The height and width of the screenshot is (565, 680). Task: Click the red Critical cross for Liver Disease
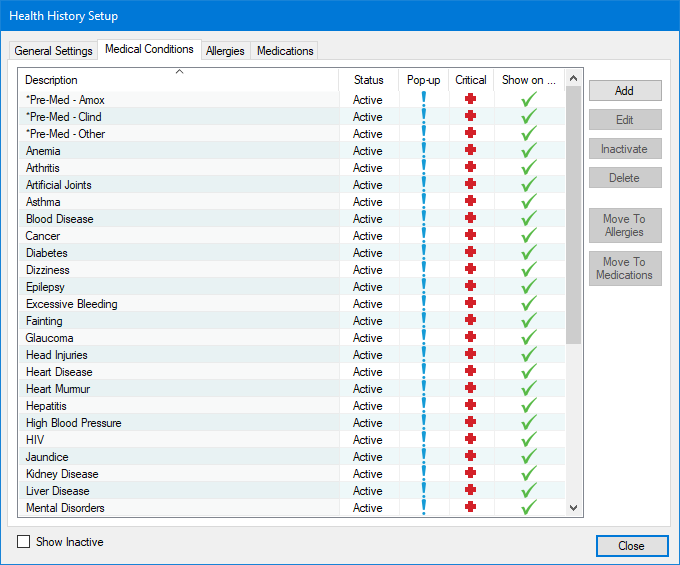pyautogui.click(x=470, y=491)
